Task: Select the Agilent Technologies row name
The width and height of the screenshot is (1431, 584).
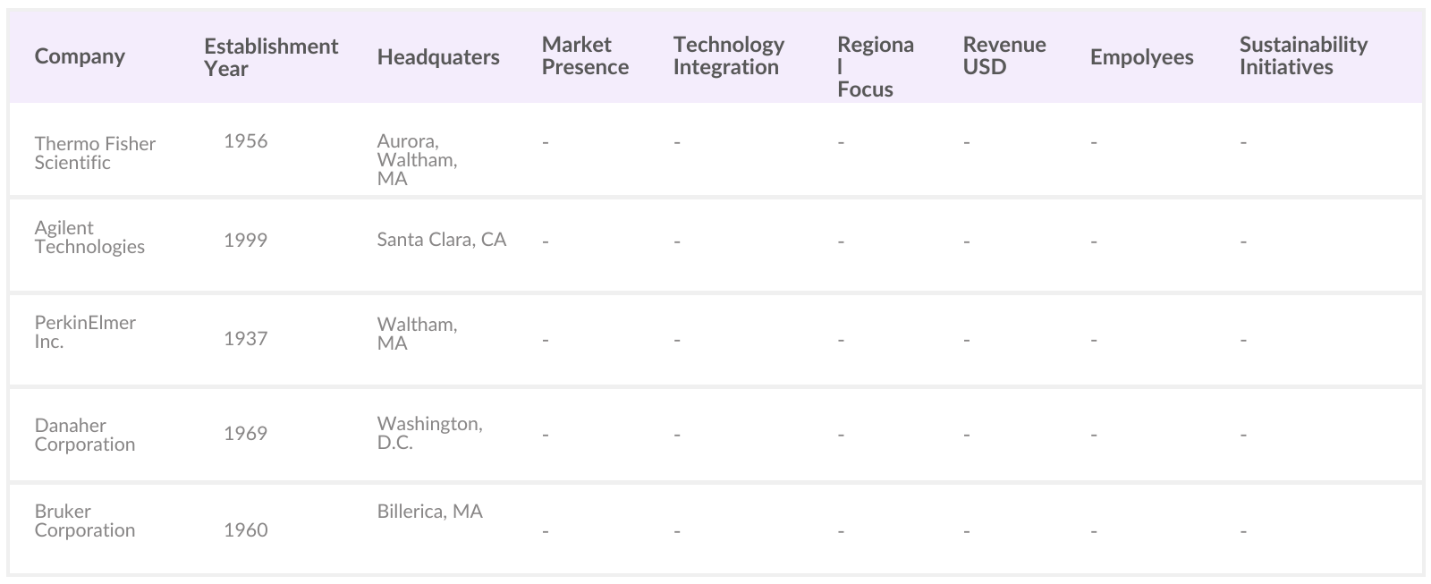Action: (x=89, y=238)
